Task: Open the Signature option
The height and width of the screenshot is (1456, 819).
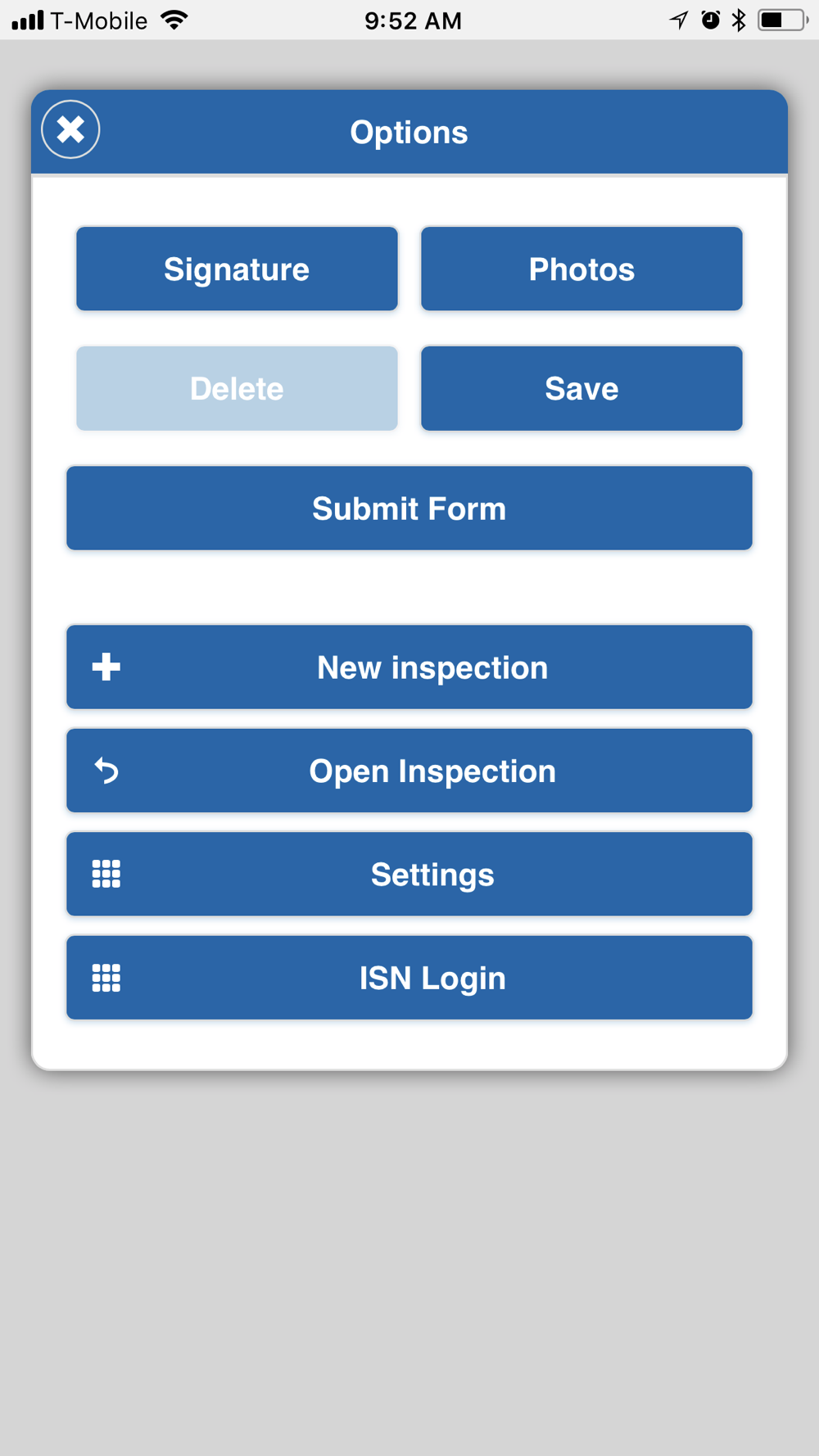Action: pos(237,269)
